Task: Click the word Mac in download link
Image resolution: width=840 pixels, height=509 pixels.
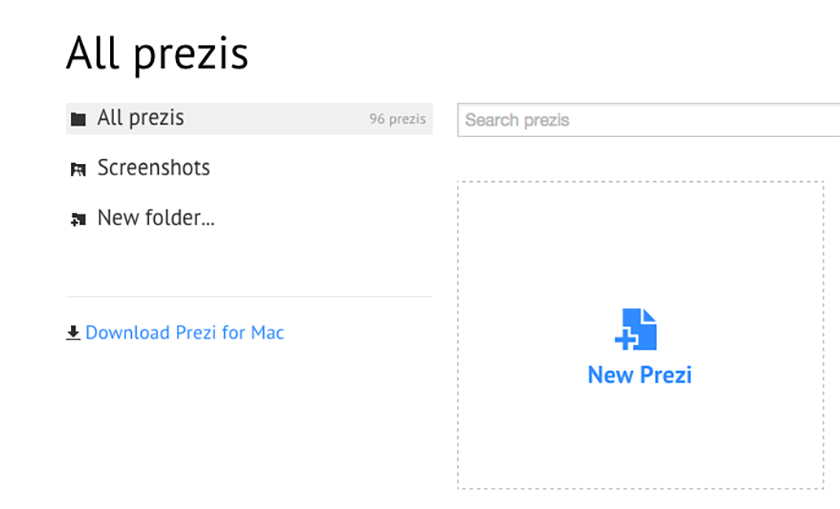Action: (267, 333)
